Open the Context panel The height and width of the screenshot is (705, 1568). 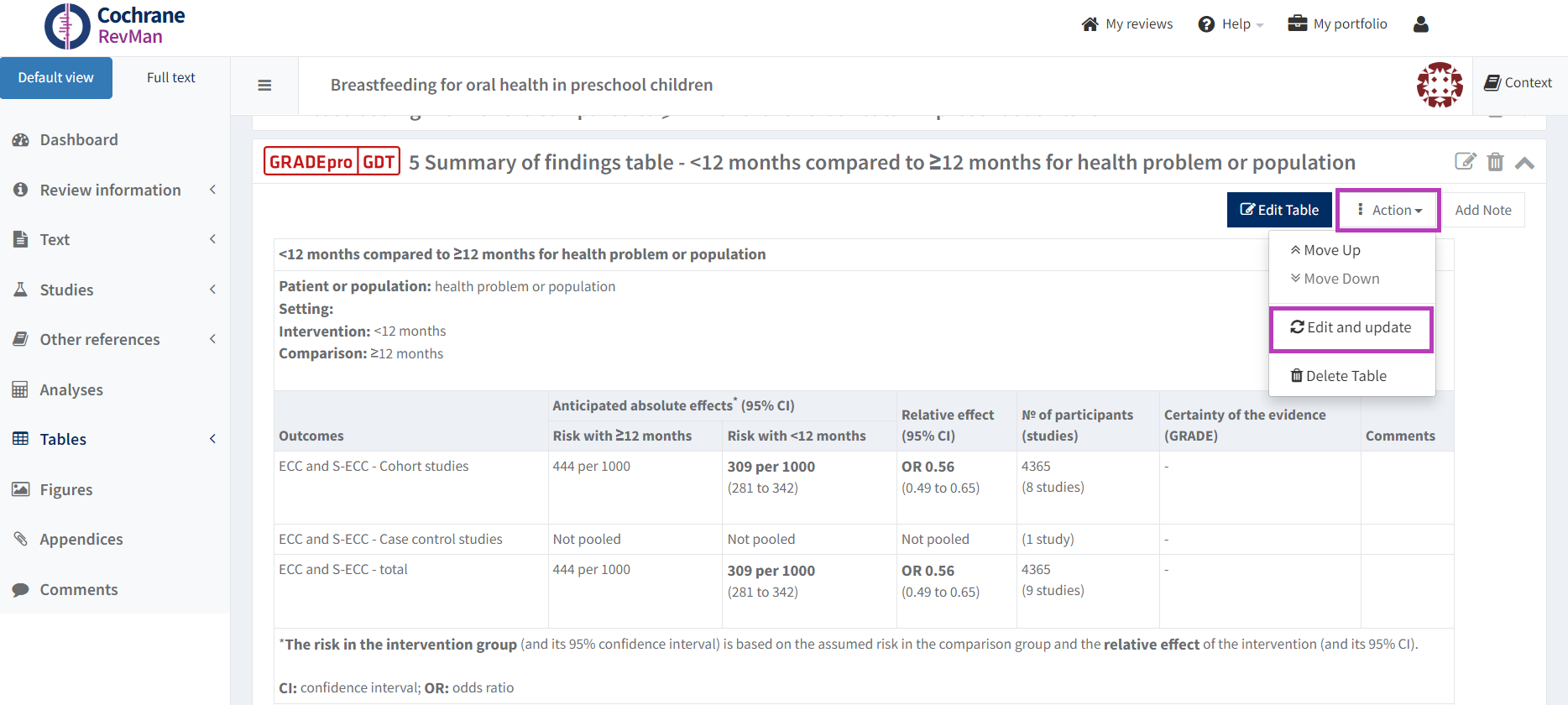tap(1518, 83)
